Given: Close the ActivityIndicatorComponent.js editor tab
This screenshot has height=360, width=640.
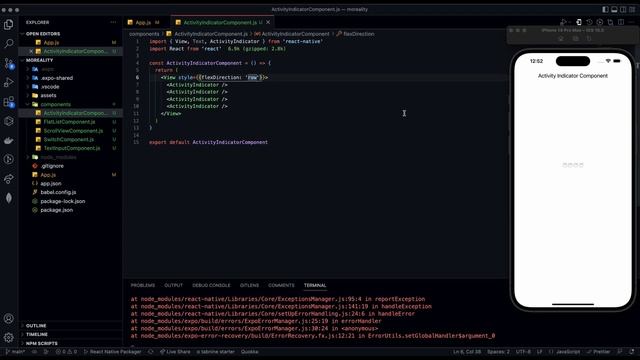Looking at the screenshot, I should pos(268,22).
